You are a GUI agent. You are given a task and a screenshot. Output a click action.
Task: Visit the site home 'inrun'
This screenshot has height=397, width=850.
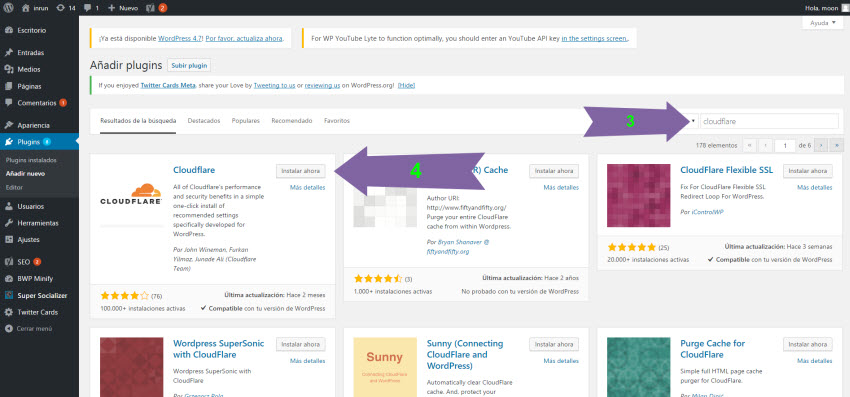tap(35, 8)
